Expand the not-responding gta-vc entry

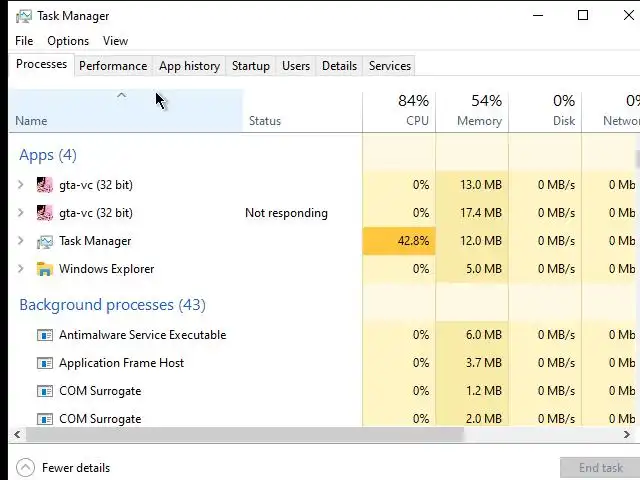pyautogui.click(x=21, y=213)
